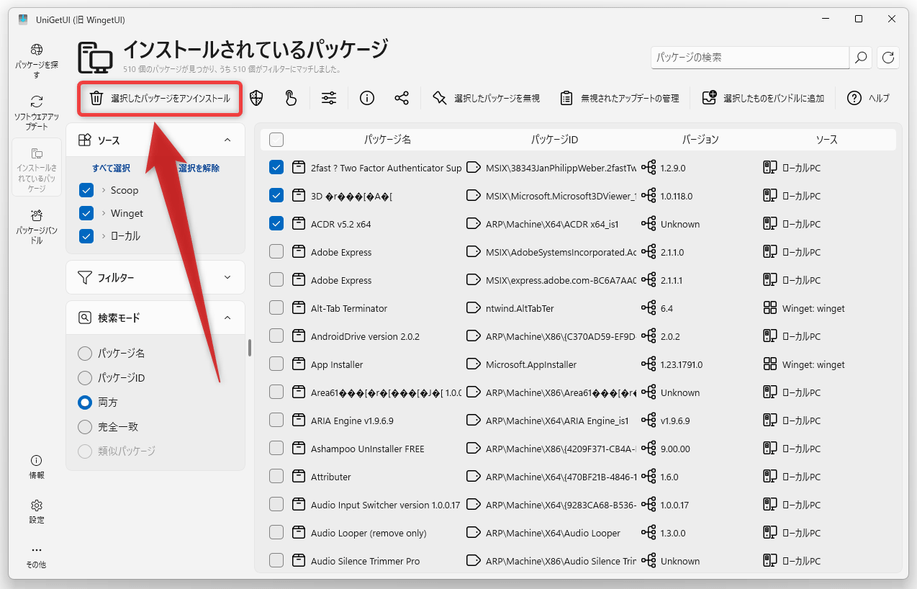Screen dimensions: 917x589
Task: Open the パッケージバンドル sidebar page
Action: pyautogui.click(x=36, y=226)
